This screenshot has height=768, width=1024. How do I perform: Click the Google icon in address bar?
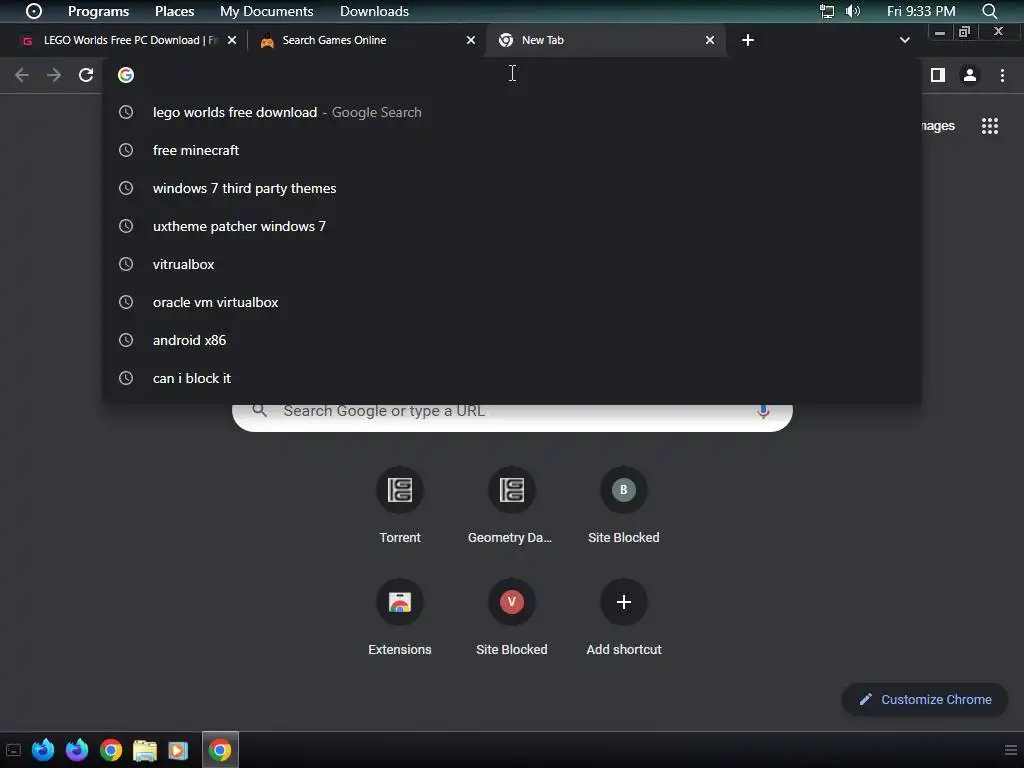pos(126,75)
